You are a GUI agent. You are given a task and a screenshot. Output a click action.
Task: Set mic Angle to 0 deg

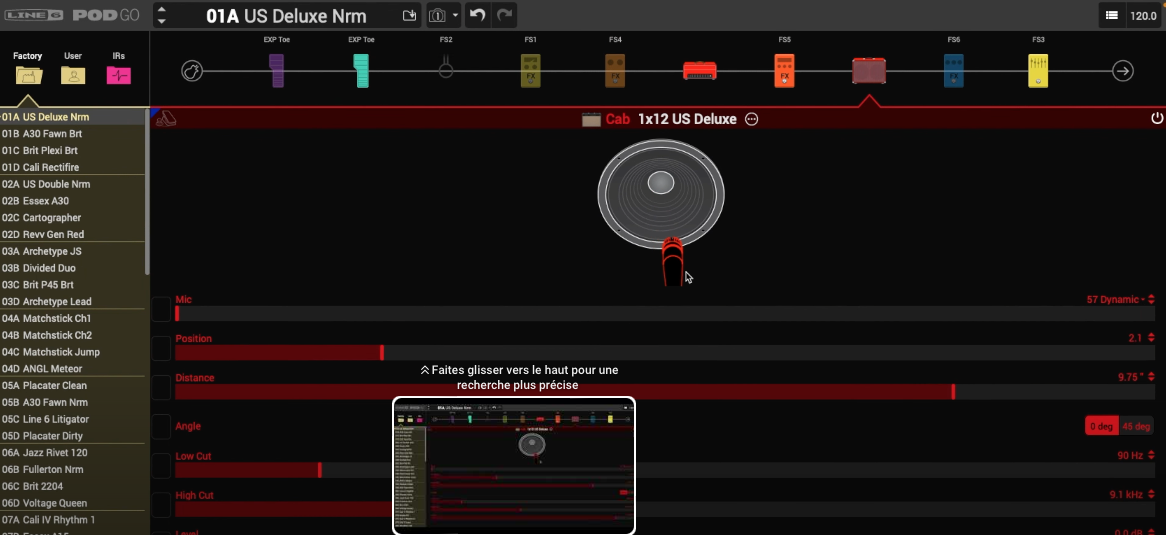1101,426
